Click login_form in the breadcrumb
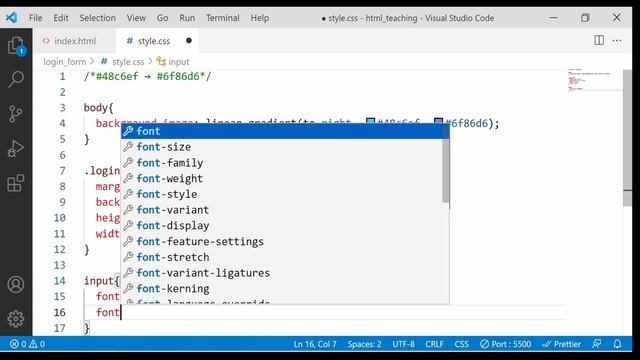640x360 pixels. coord(64,62)
